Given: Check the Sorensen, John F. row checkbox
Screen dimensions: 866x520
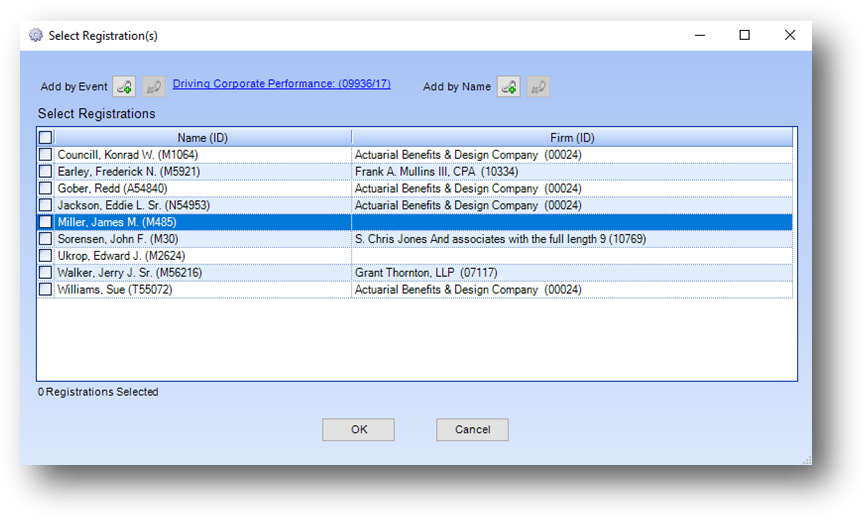Looking at the screenshot, I should coord(45,238).
